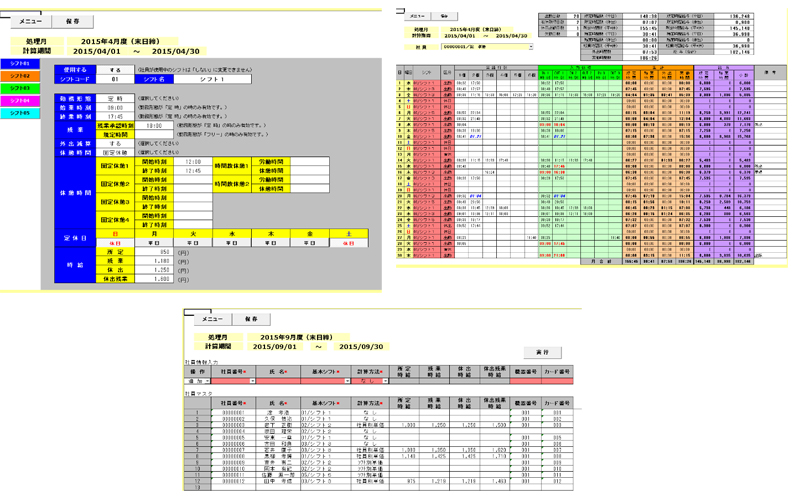This screenshot has width=800, height=500.
Task: Click the 所定 hourly wage field 950
Action: click(x=154, y=252)
